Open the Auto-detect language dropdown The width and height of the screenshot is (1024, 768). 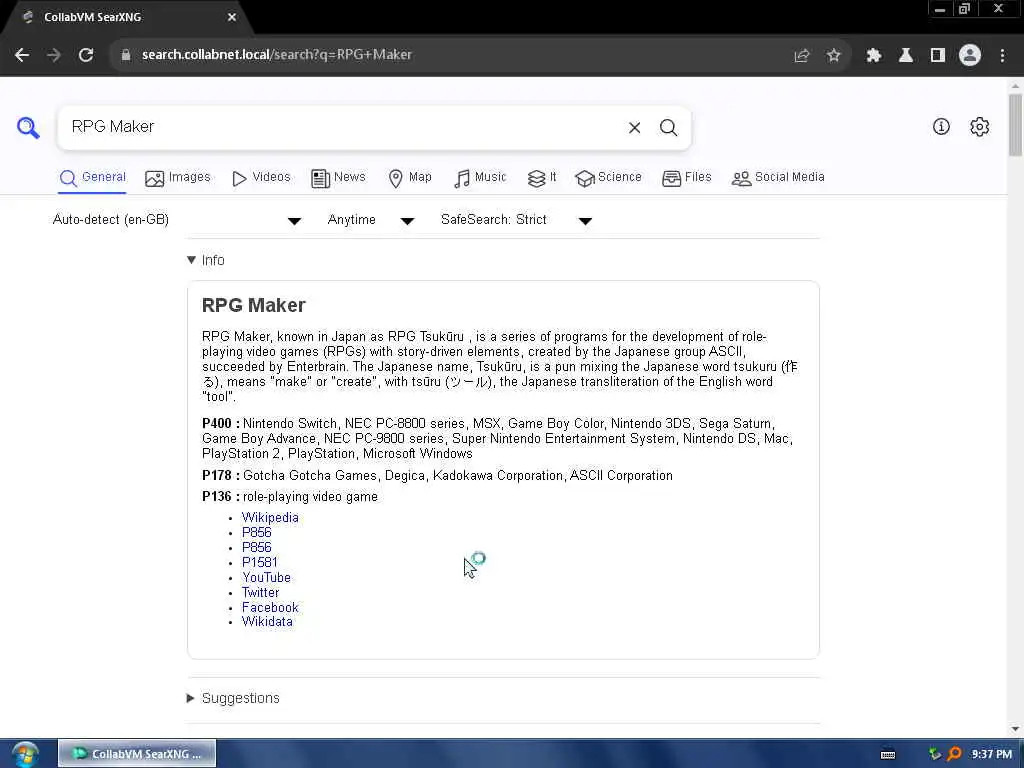click(x=176, y=220)
